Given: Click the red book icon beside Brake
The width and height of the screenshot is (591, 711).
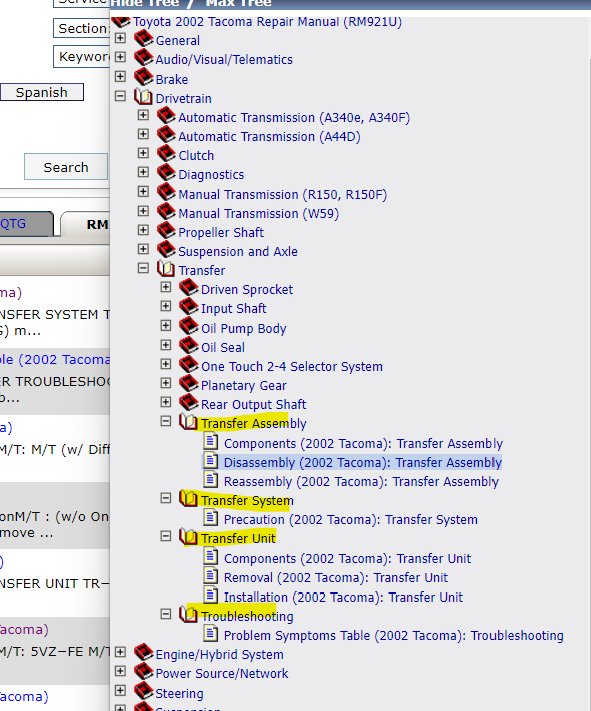Looking at the screenshot, I should click(144, 77).
